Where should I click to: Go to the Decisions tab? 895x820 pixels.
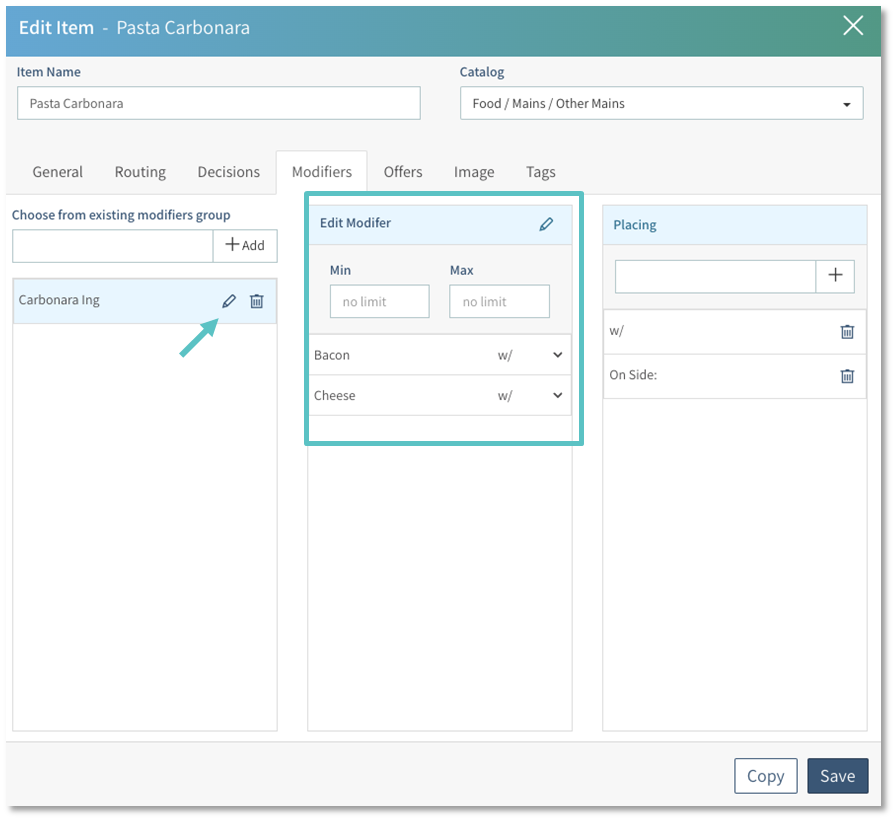tap(229, 172)
